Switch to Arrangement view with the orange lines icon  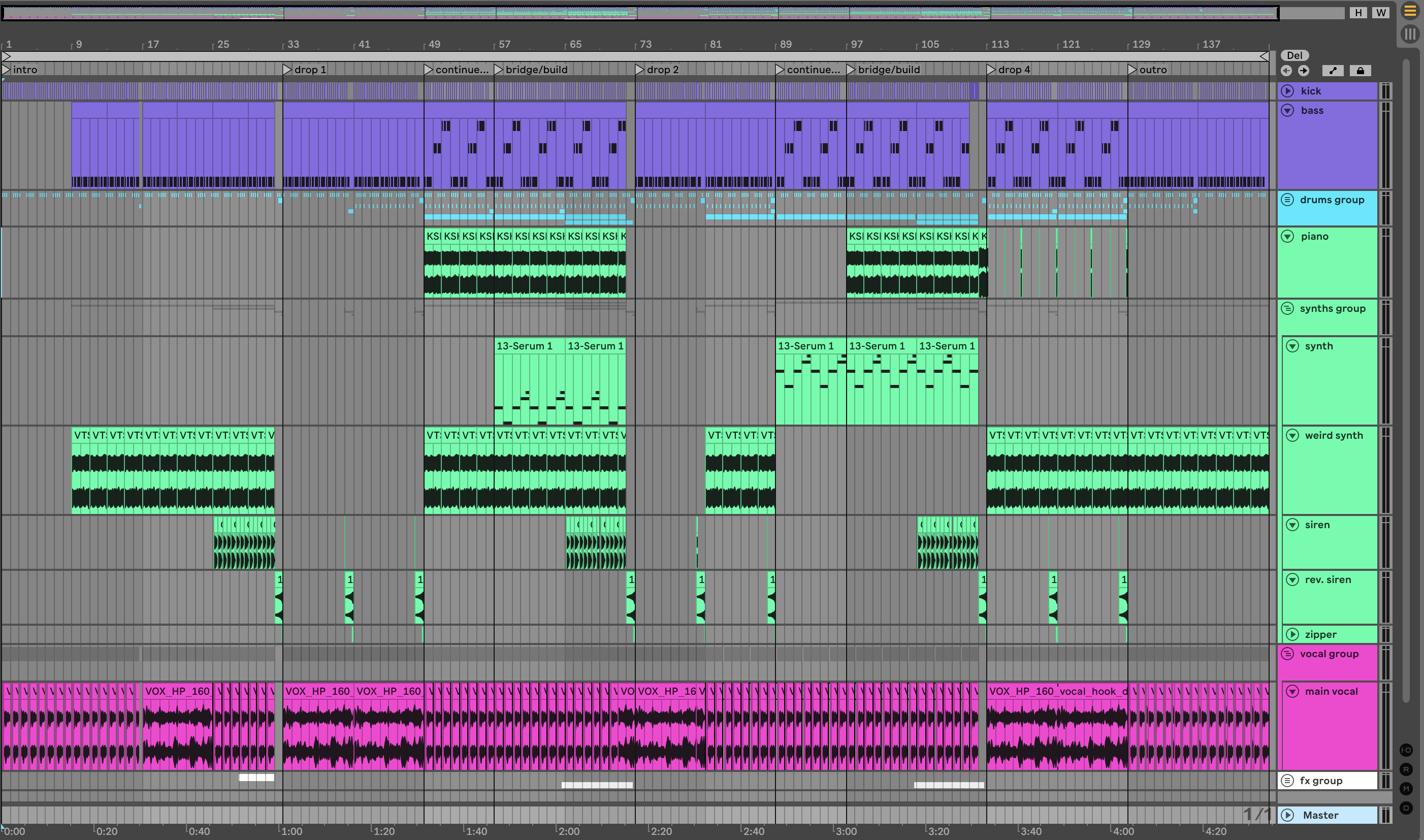pos(1409,11)
